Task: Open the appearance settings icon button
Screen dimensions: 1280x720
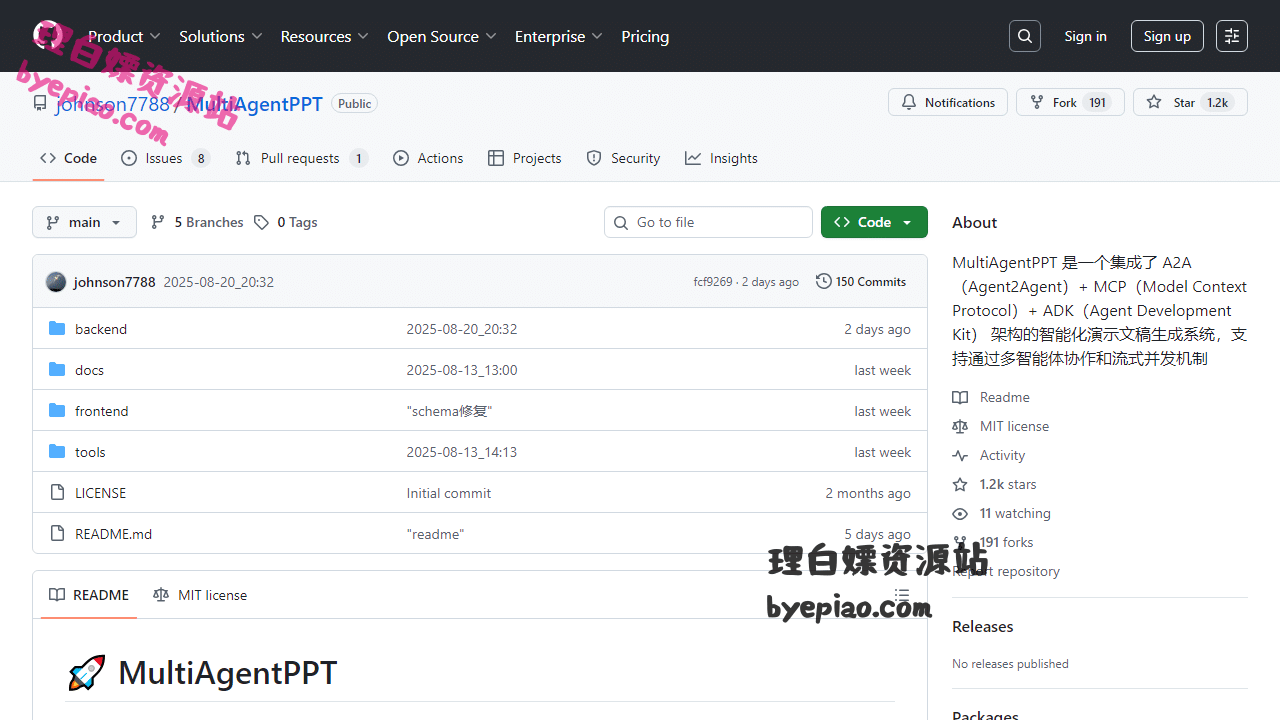Action: [1232, 36]
